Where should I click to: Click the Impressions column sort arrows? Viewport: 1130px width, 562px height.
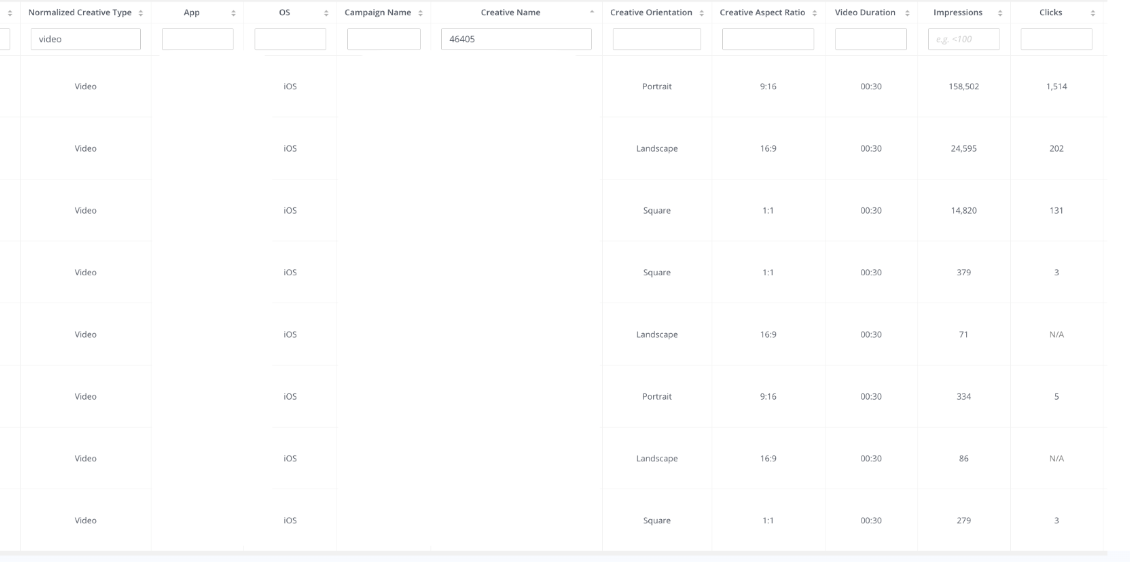1000,13
